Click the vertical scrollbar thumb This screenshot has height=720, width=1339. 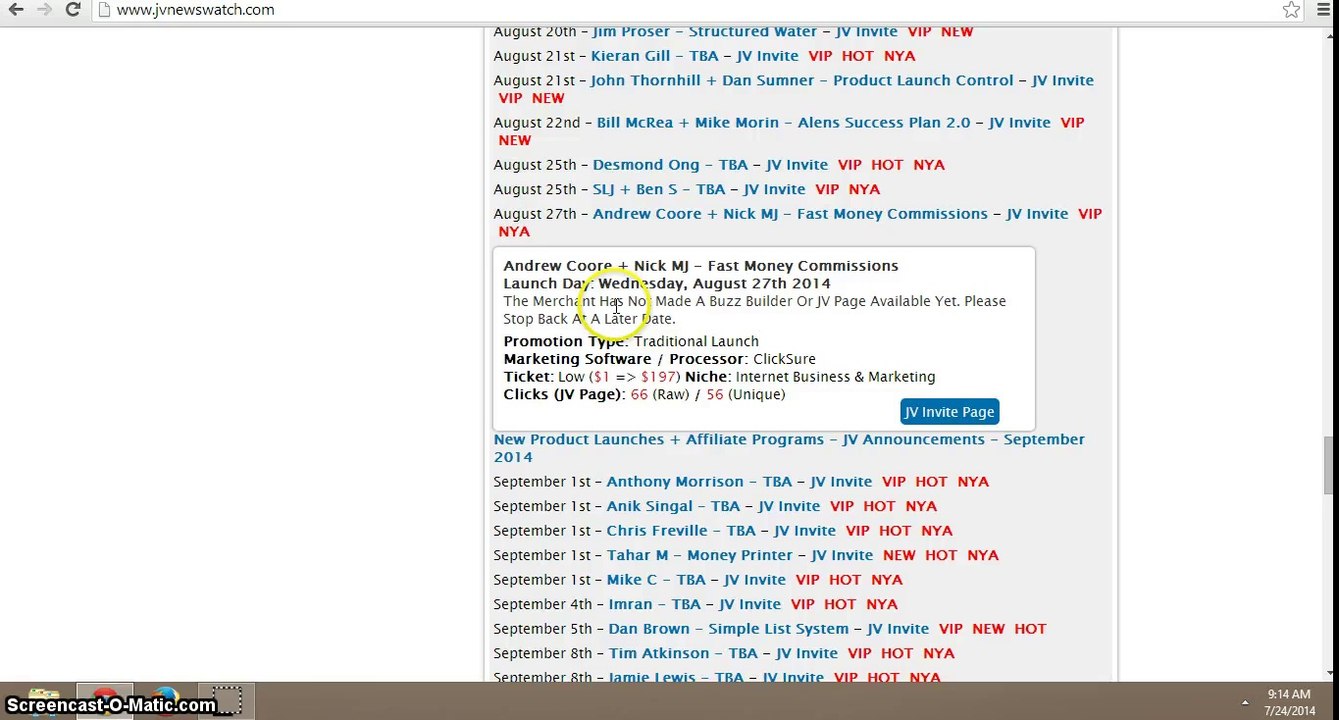coord(1329,465)
